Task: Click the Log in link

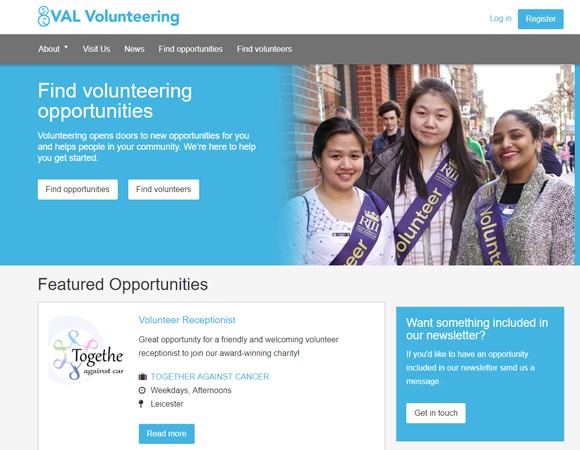Action: (x=500, y=18)
